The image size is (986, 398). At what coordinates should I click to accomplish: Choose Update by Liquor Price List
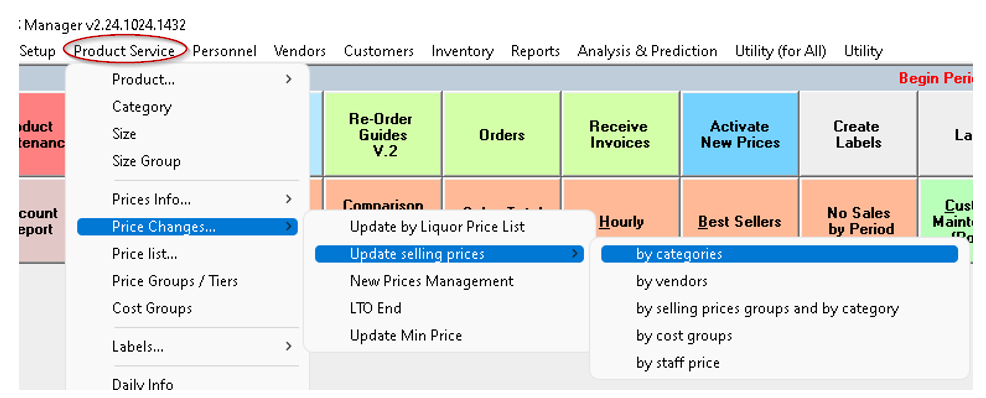[449, 226]
